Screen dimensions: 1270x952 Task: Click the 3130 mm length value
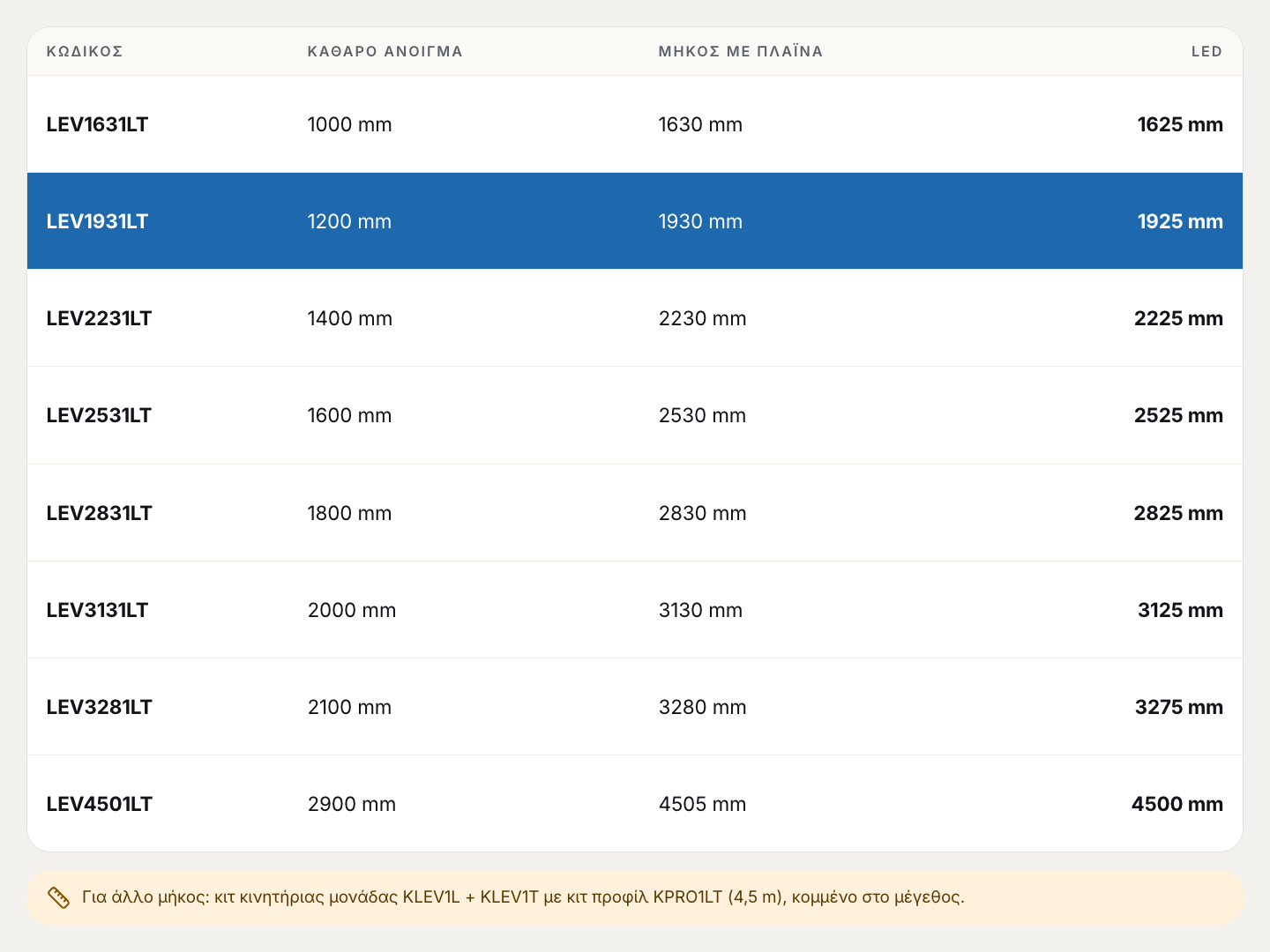(x=700, y=610)
